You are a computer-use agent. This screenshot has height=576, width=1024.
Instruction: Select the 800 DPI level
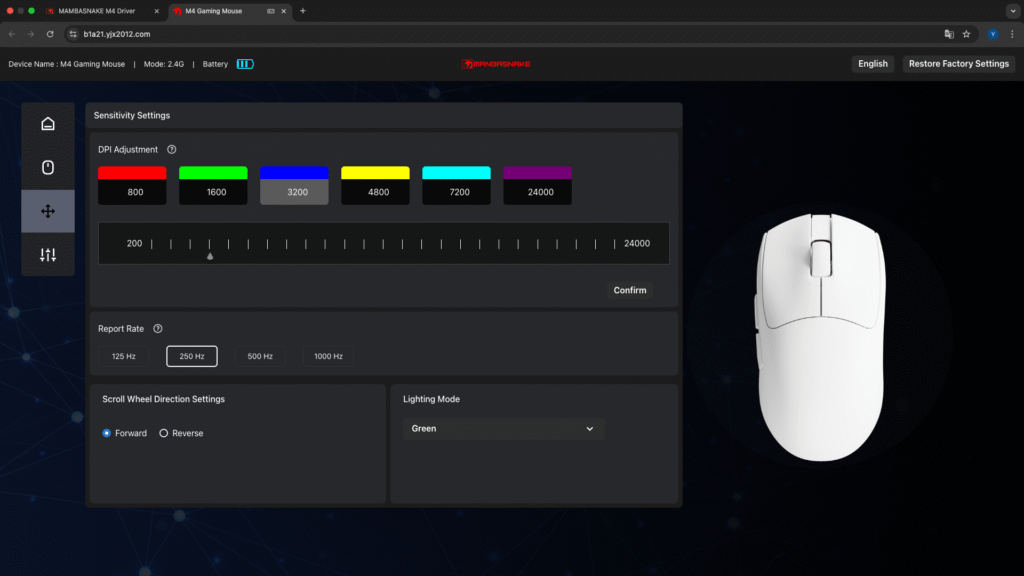(x=132, y=192)
